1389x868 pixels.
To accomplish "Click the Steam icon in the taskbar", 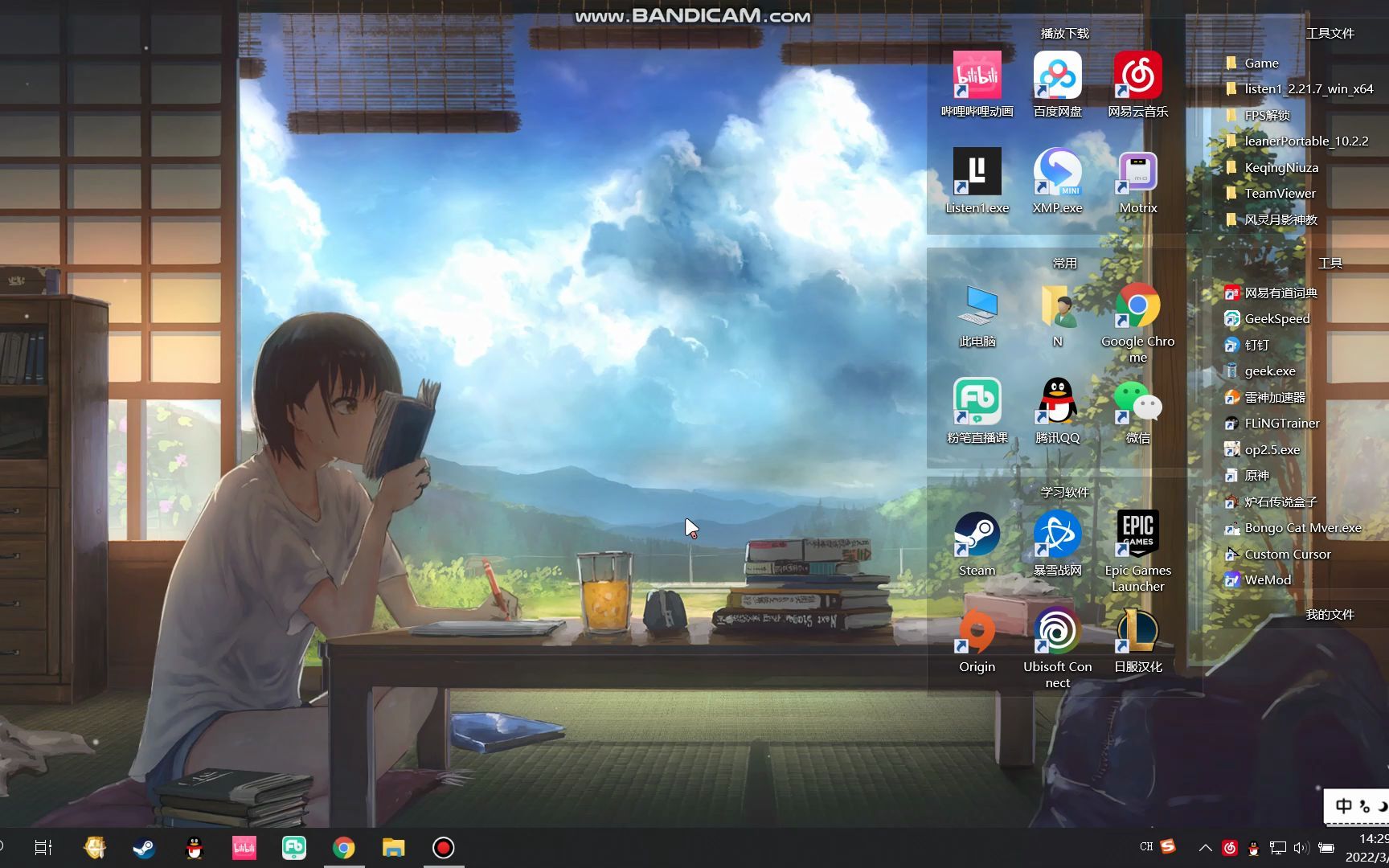I will (144, 847).
